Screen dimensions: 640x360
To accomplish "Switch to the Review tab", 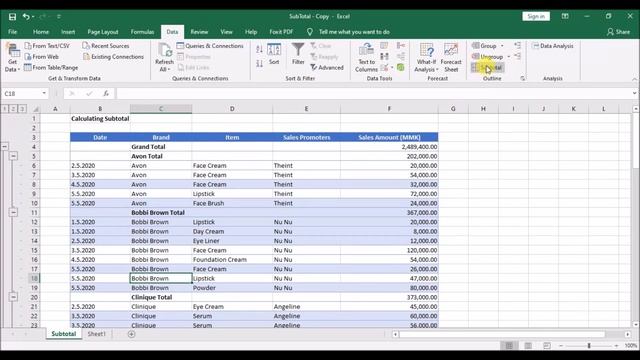I will tap(199, 32).
